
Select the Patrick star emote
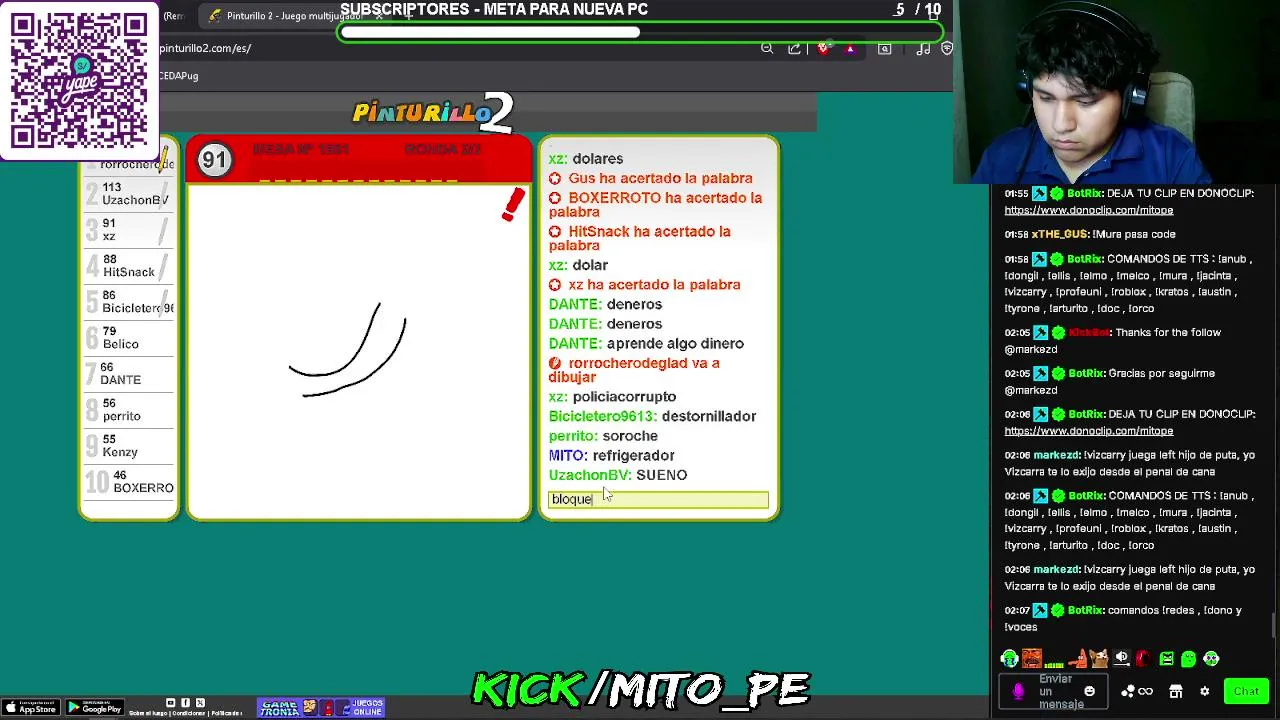pos(1078,658)
